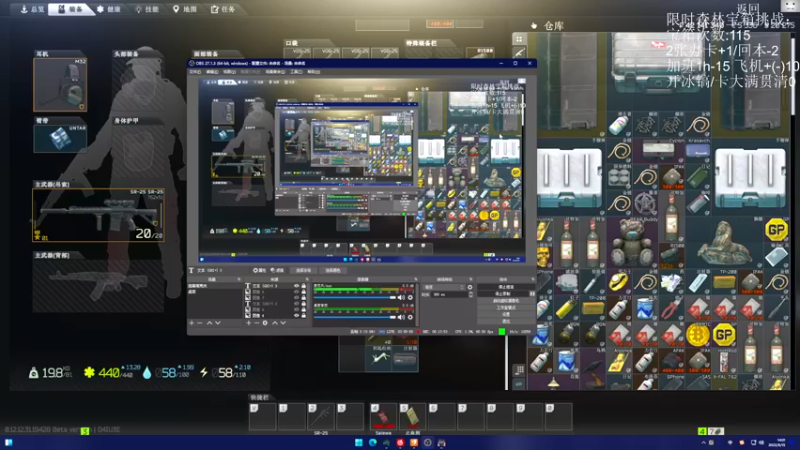Viewport: 800px width, 450px height.
Task: Open source properties gear in sources toolbar
Action: click(x=265, y=323)
